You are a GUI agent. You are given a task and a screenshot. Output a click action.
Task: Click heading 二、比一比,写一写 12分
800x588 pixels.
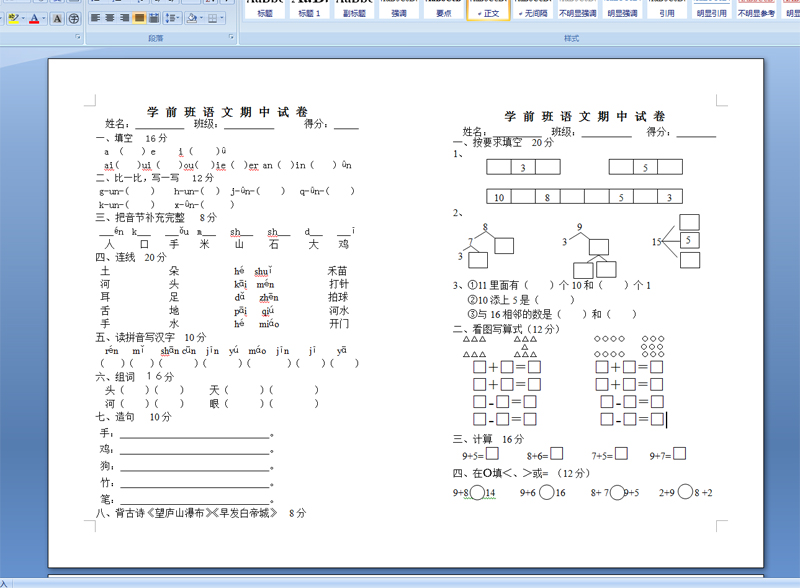click(x=155, y=178)
